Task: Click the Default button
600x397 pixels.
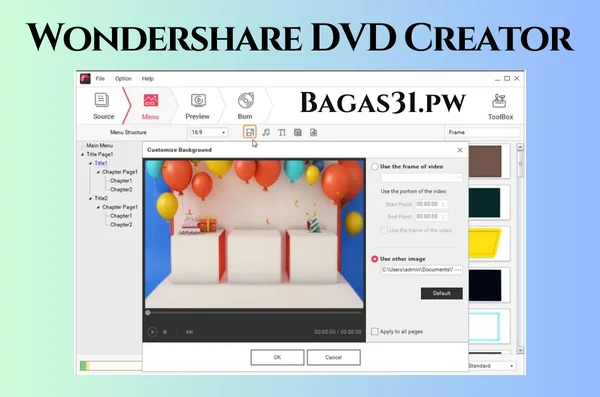Action: [442, 293]
